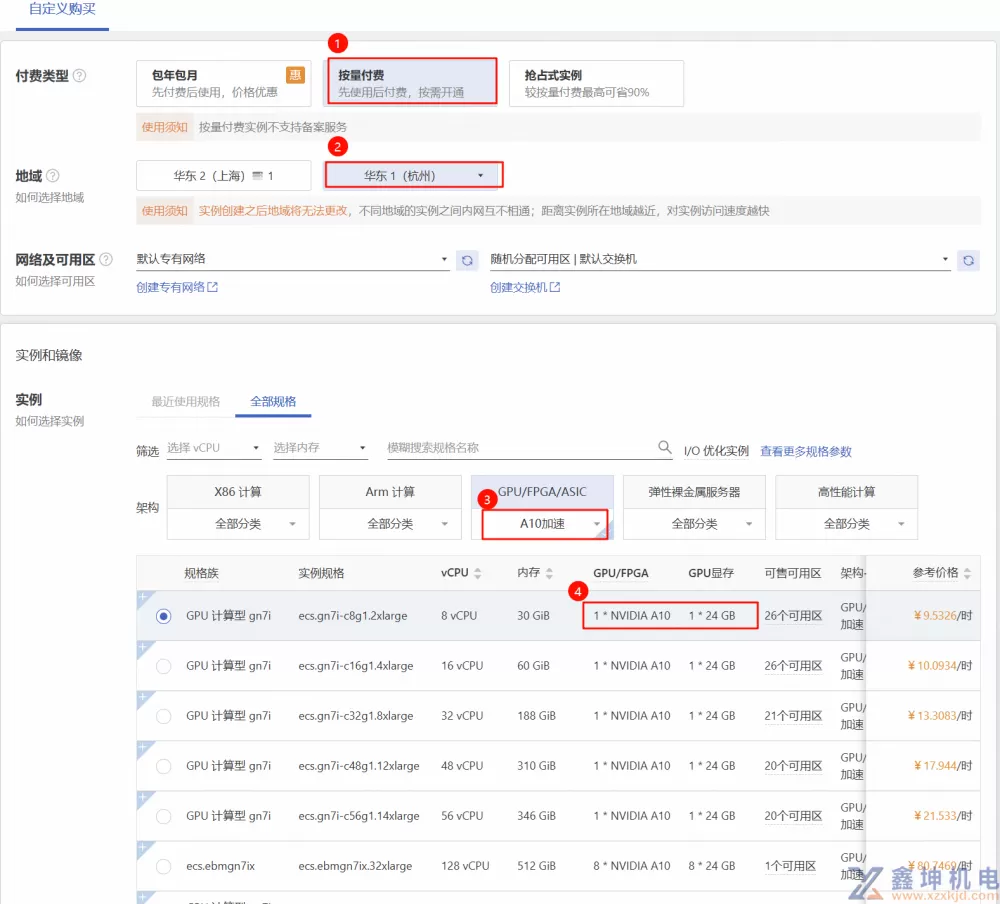
Task: Switch to the 自定义购买 tab
Action: click(62, 9)
